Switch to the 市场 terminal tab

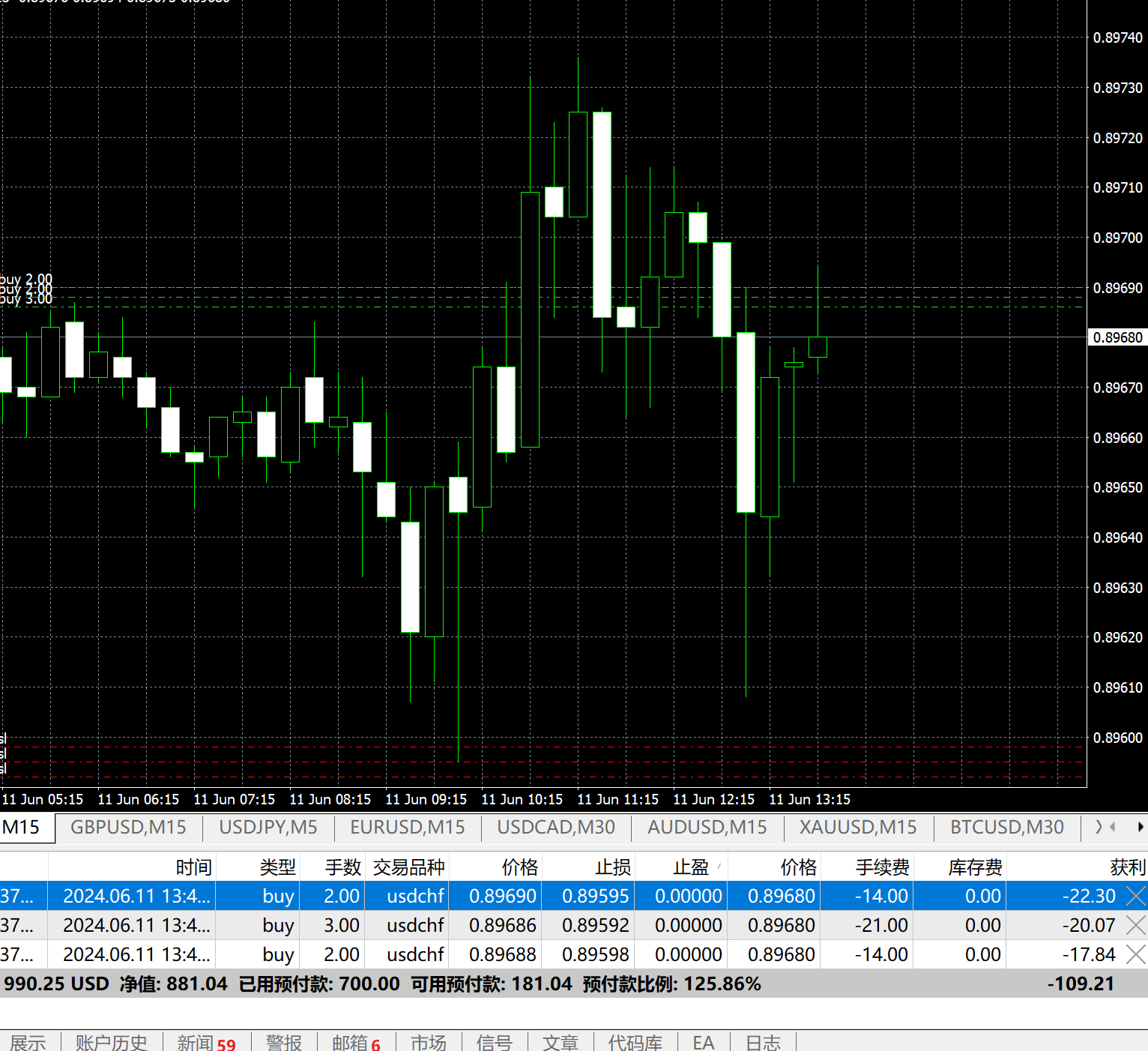click(x=429, y=1043)
